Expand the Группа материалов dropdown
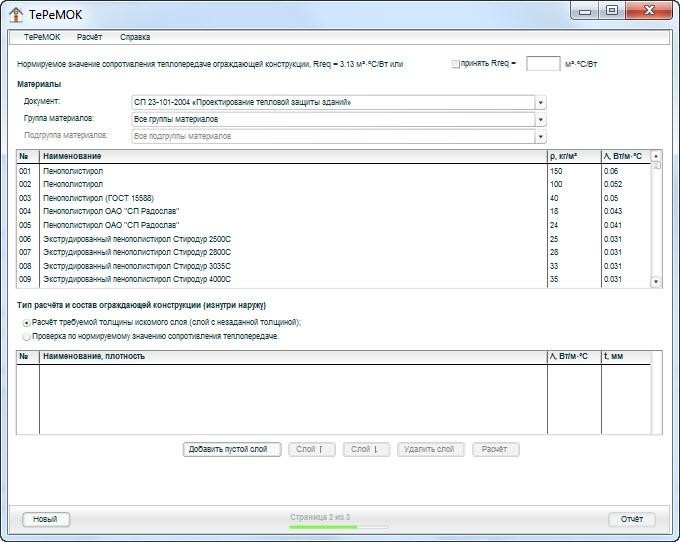Screen dimensions: 680x542 (x=540, y=119)
